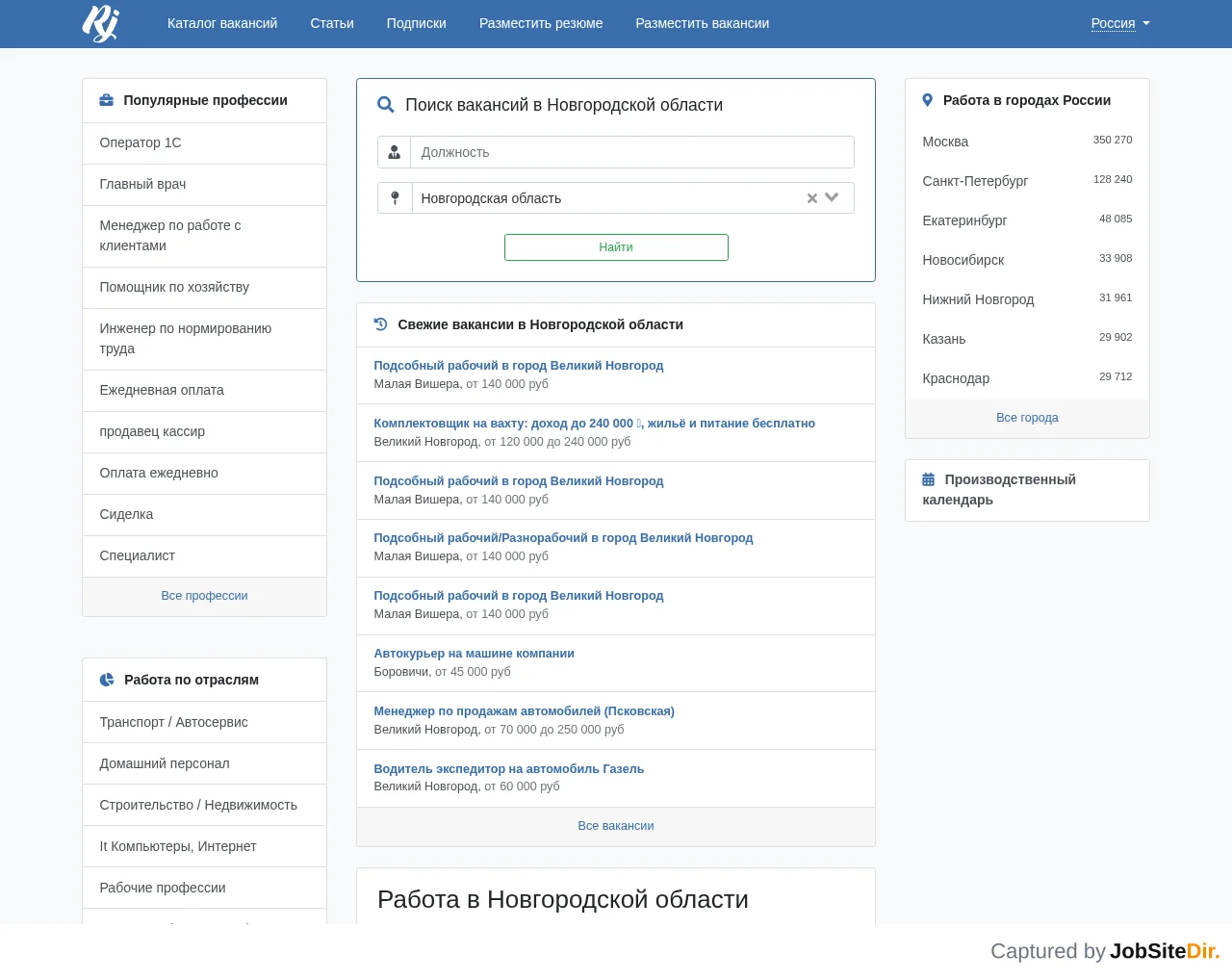The width and height of the screenshot is (1232, 980).
Task: Open Автокурьер на машине компании vacancy
Action: pyautogui.click(x=474, y=654)
